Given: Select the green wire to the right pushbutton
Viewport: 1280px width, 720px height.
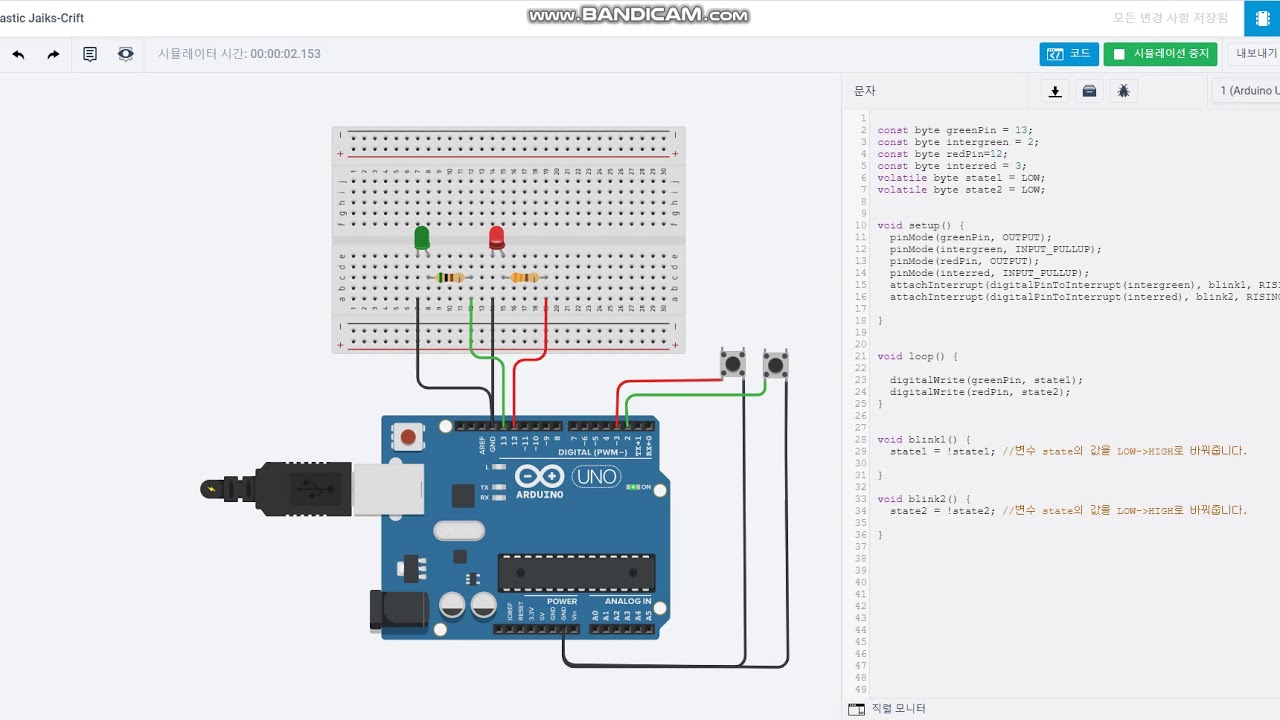Looking at the screenshot, I should (x=695, y=395).
